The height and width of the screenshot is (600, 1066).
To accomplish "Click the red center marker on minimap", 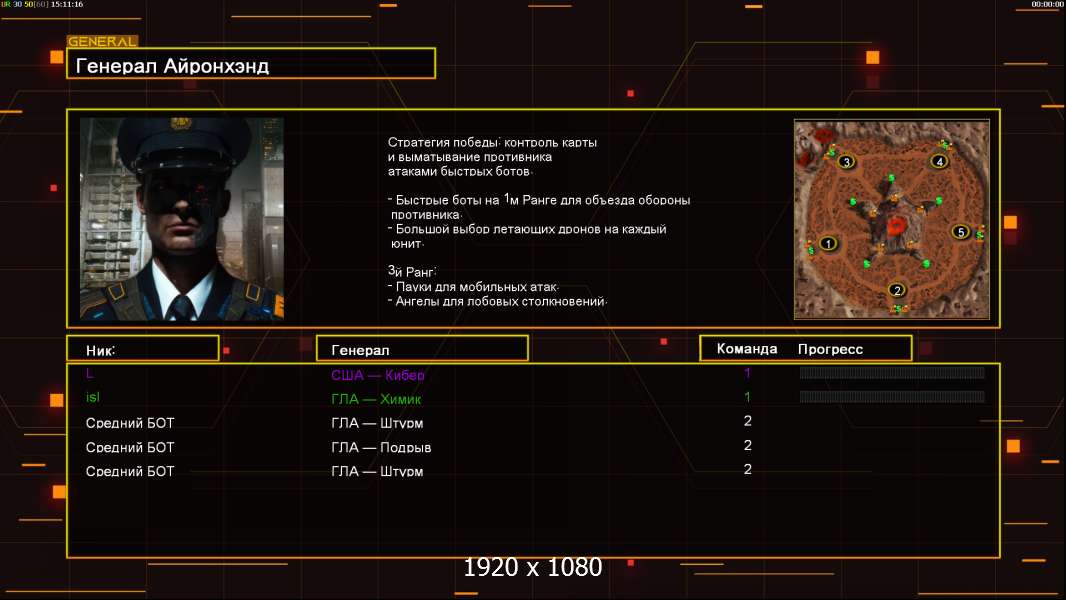I will coord(896,226).
